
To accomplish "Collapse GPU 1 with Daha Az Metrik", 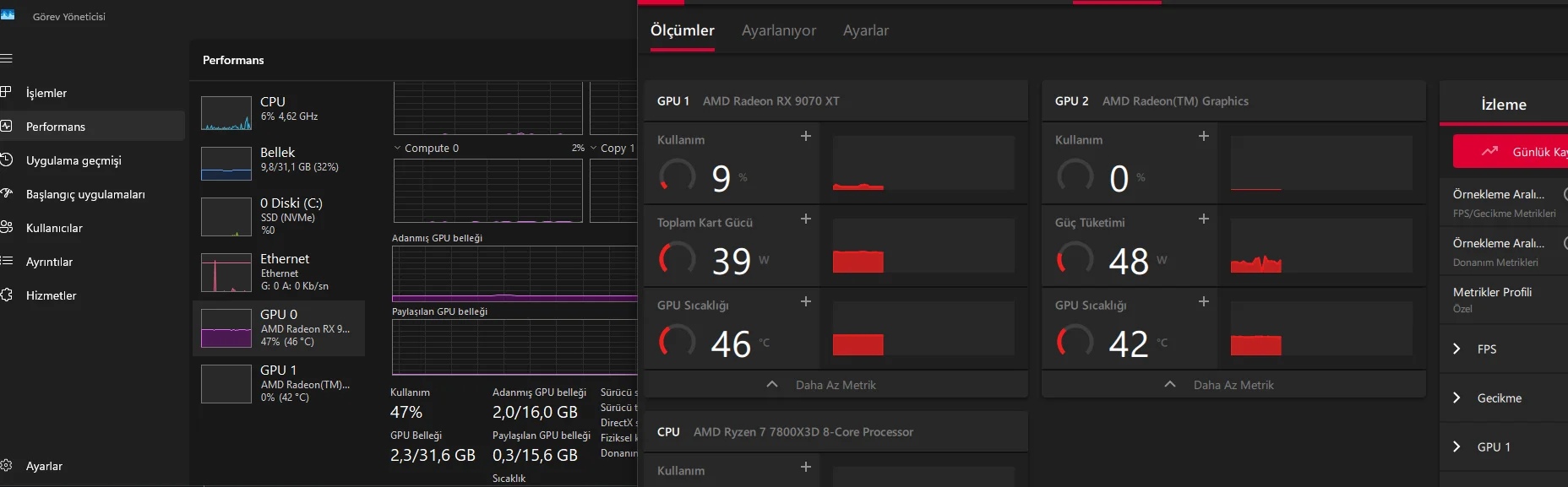I will coord(835,385).
